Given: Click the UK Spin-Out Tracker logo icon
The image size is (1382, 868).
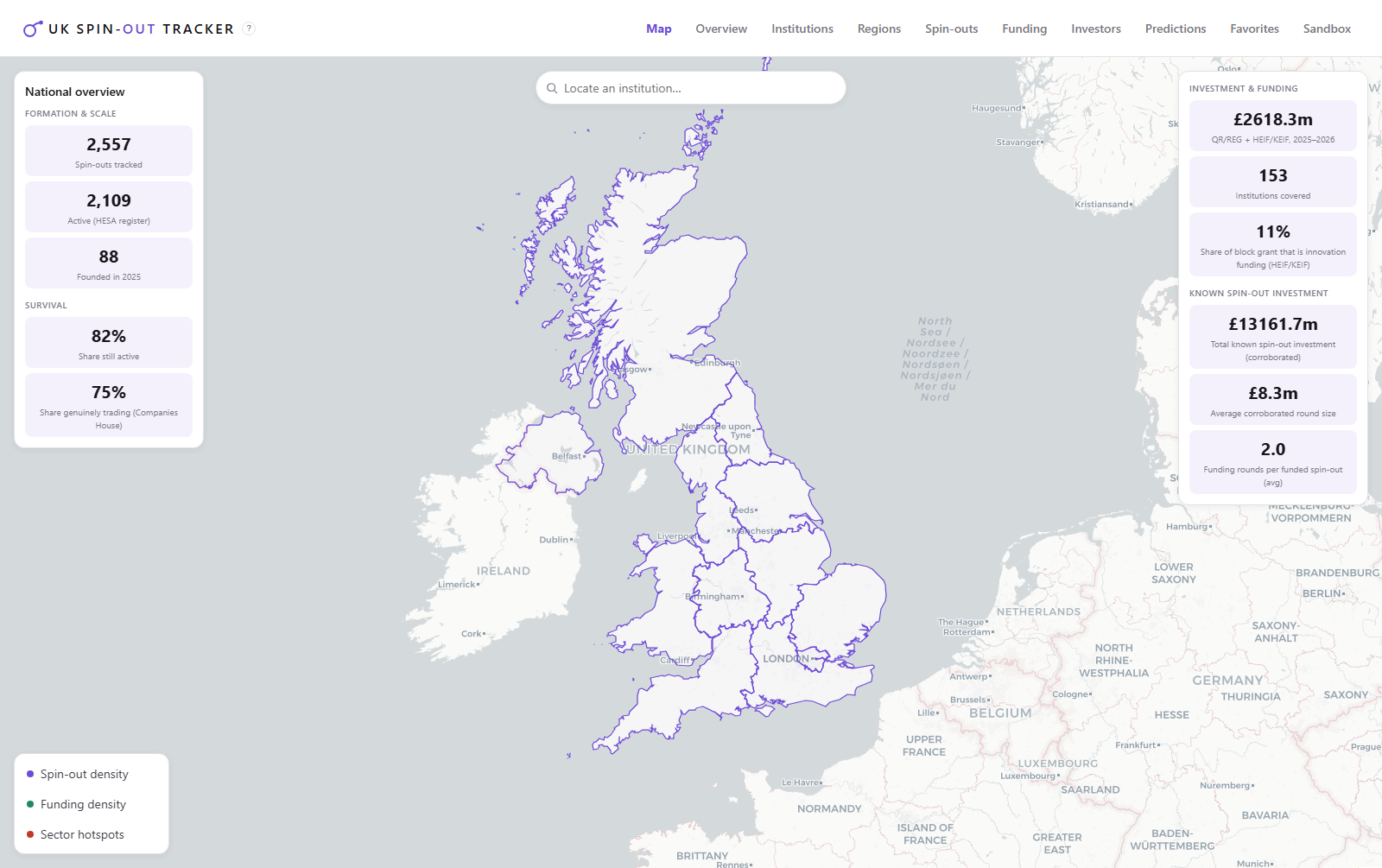Looking at the screenshot, I should (x=33, y=29).
